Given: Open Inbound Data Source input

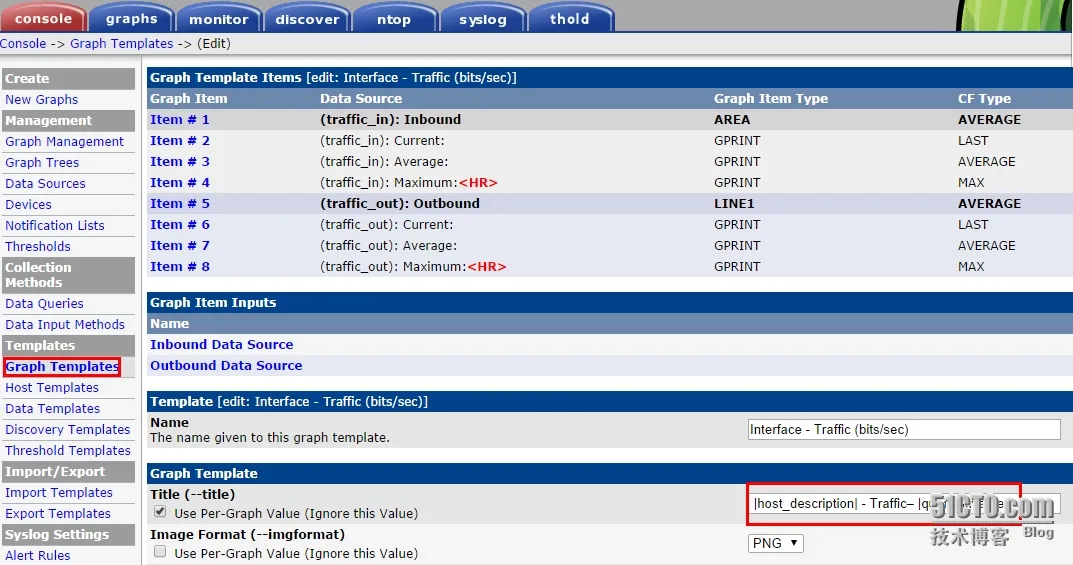Looking at the screenshot, I should [x=222, y=345].
